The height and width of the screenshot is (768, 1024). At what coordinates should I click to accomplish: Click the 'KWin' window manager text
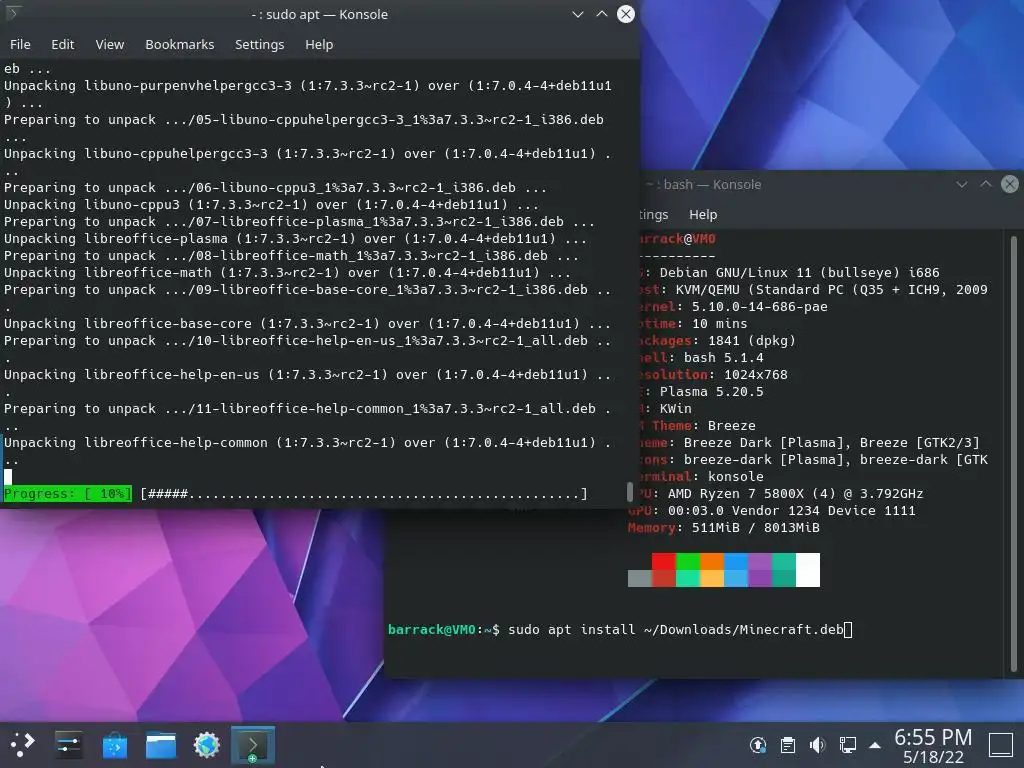click(675, 408)
